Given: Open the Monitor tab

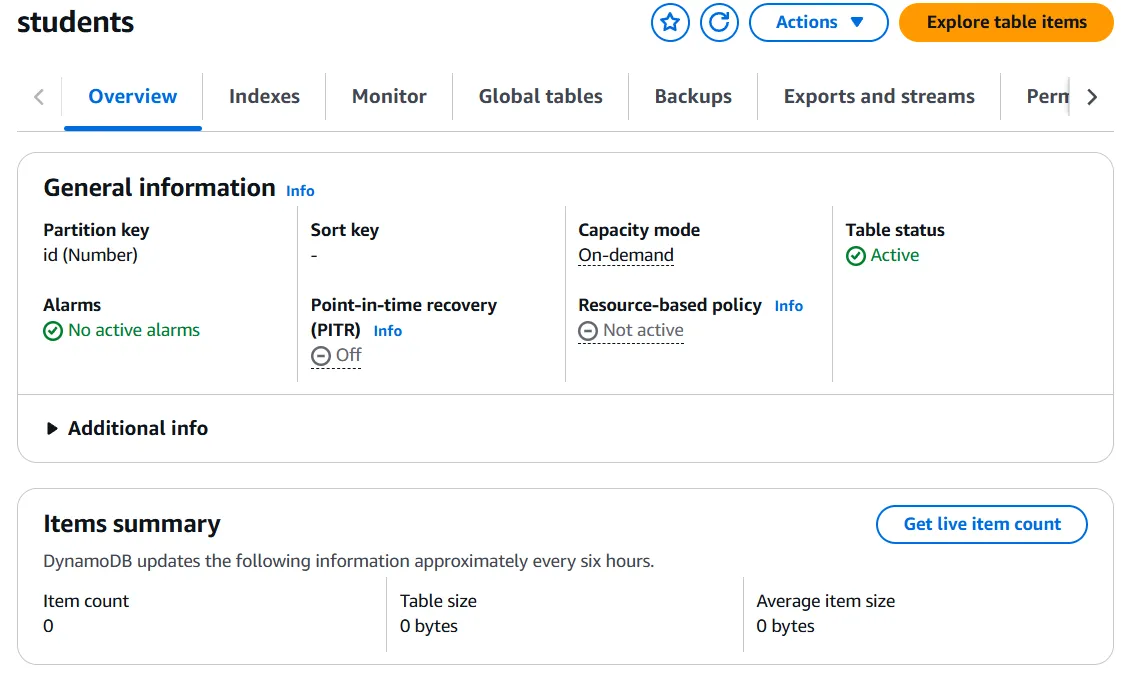Looking at the screenshot, I should coord(389,96).
